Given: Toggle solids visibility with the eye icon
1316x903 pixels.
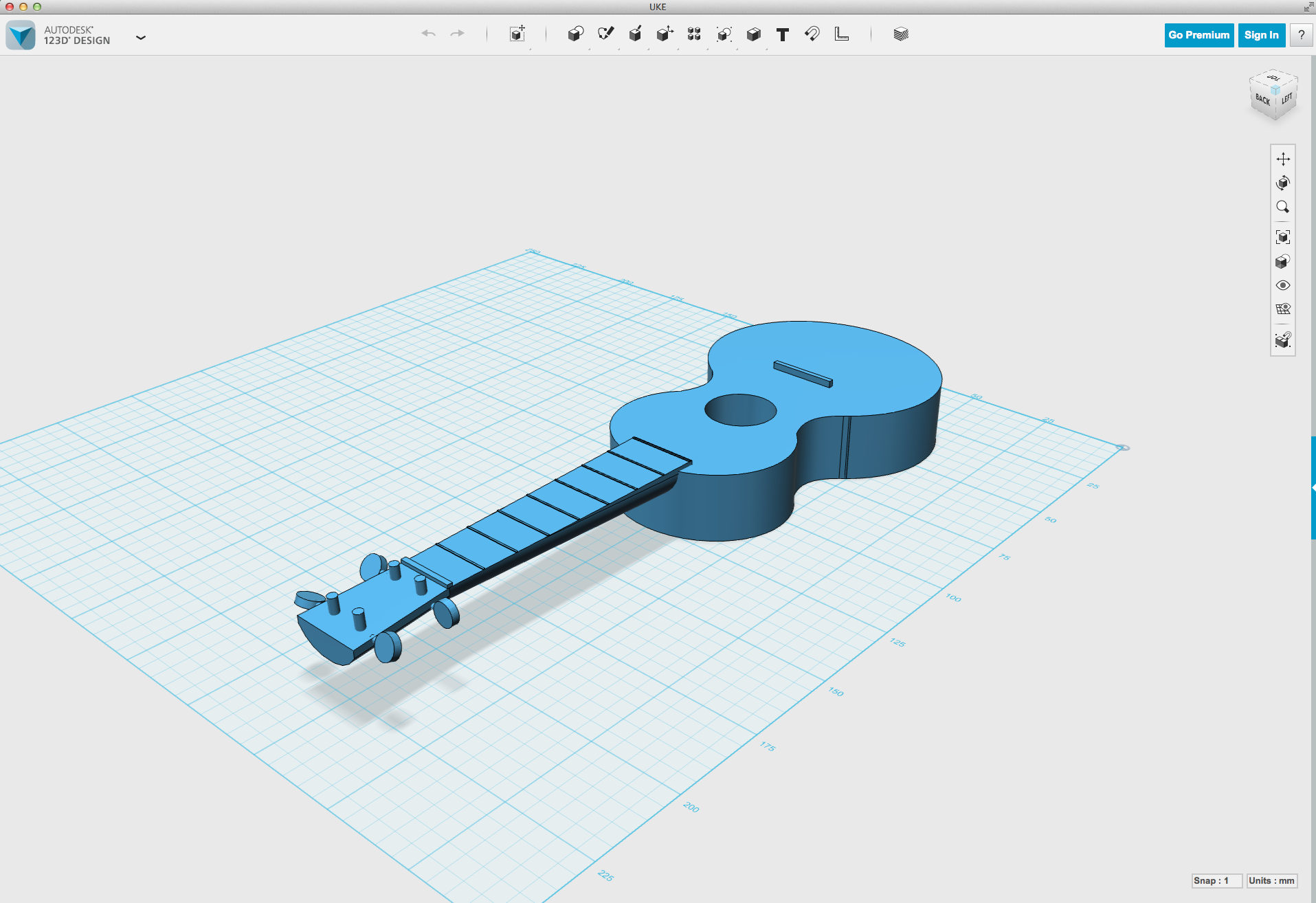Looking at the screenshot, I should click(1283, 285).
